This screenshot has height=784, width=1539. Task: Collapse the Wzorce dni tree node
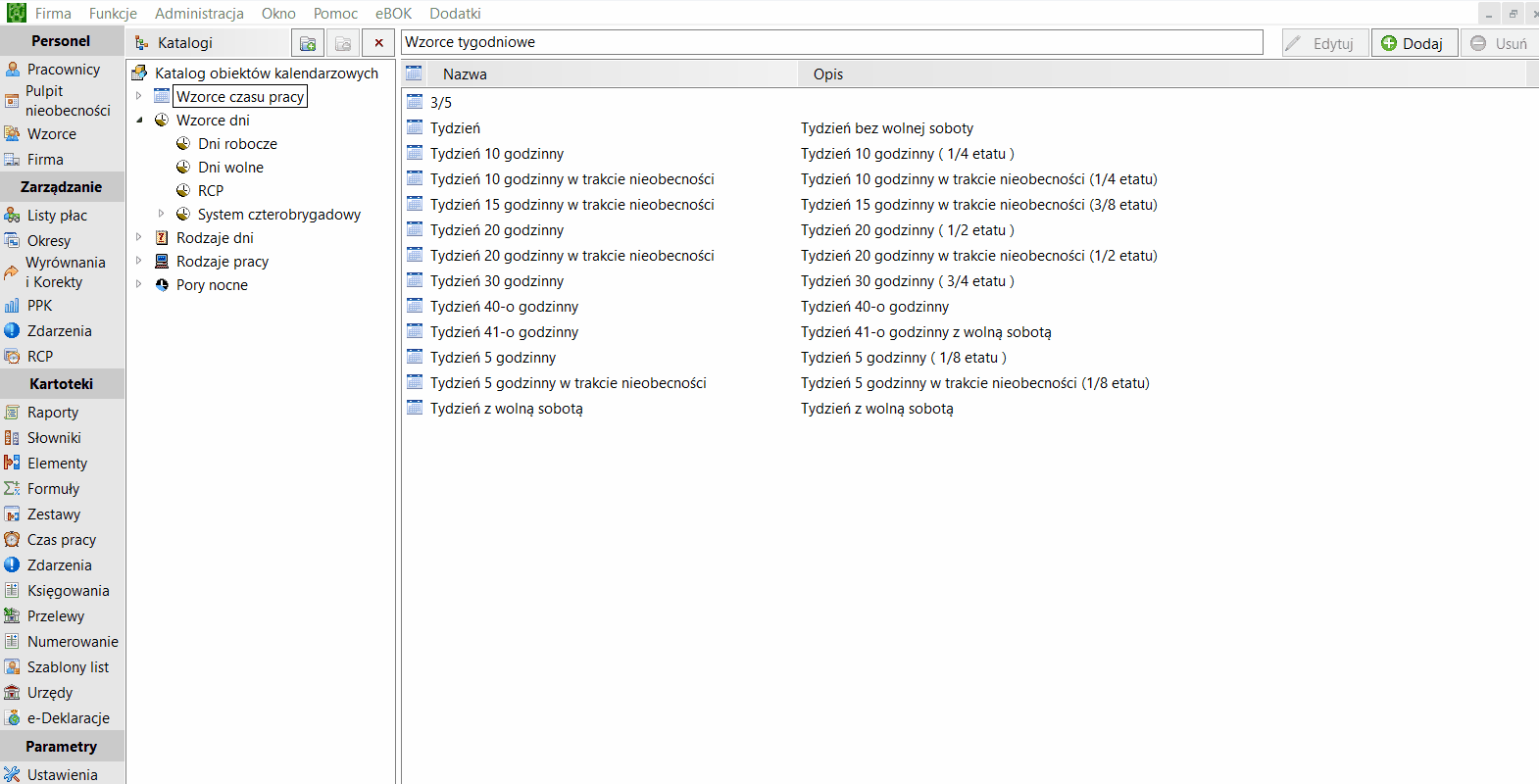[x=138, y=120]
